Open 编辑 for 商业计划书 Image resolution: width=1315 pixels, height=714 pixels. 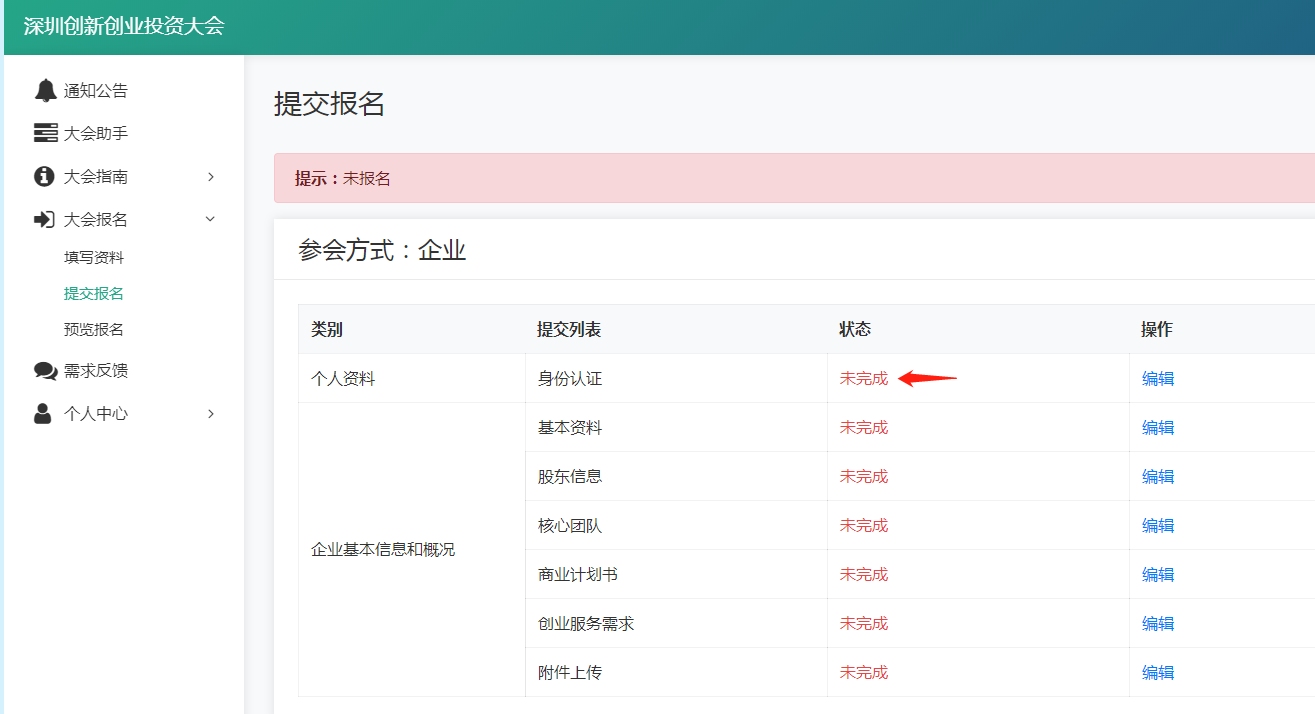click(1158, 574)
